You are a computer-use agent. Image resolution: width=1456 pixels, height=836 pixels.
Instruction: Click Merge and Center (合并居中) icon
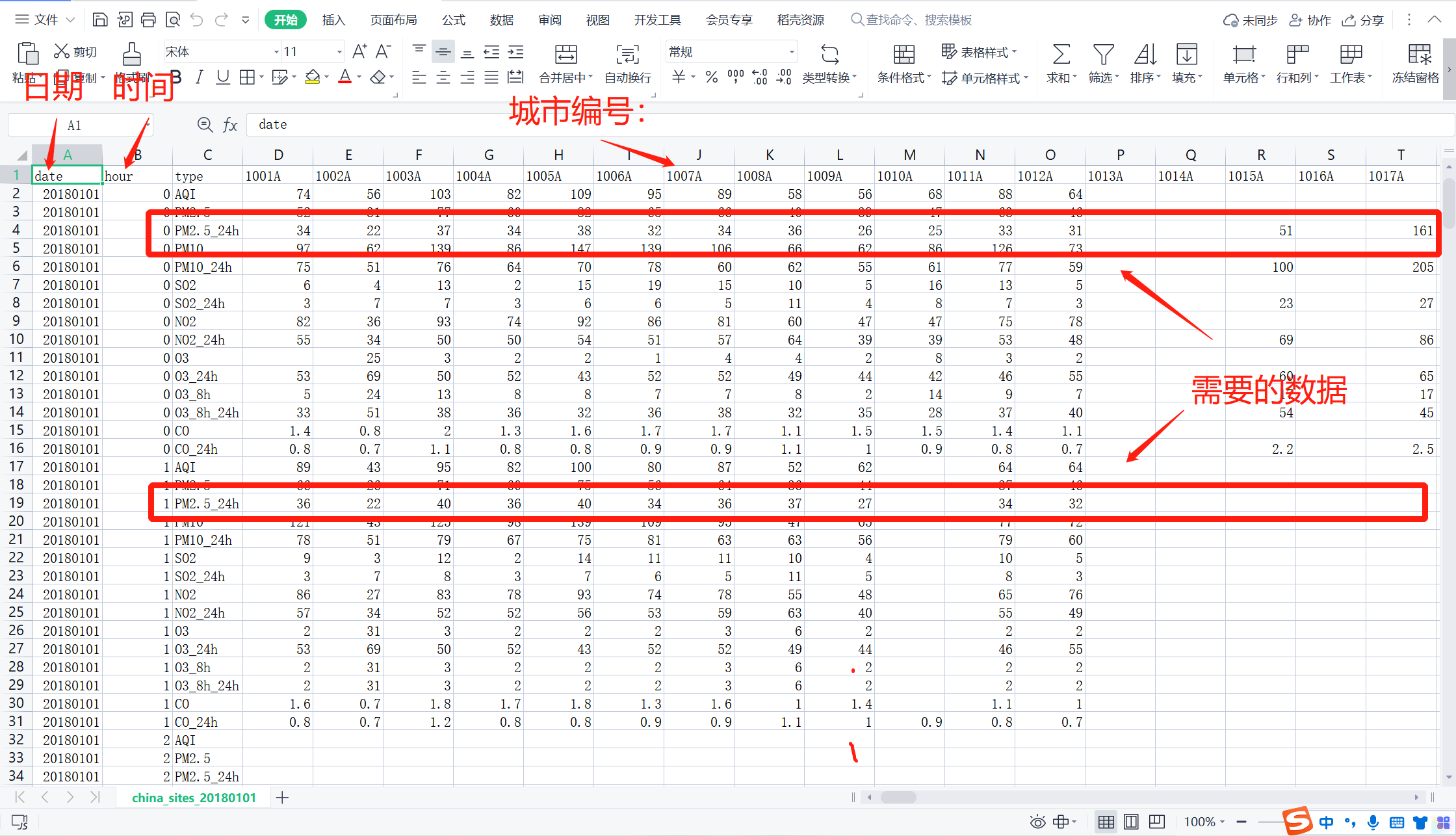[565, 55]
